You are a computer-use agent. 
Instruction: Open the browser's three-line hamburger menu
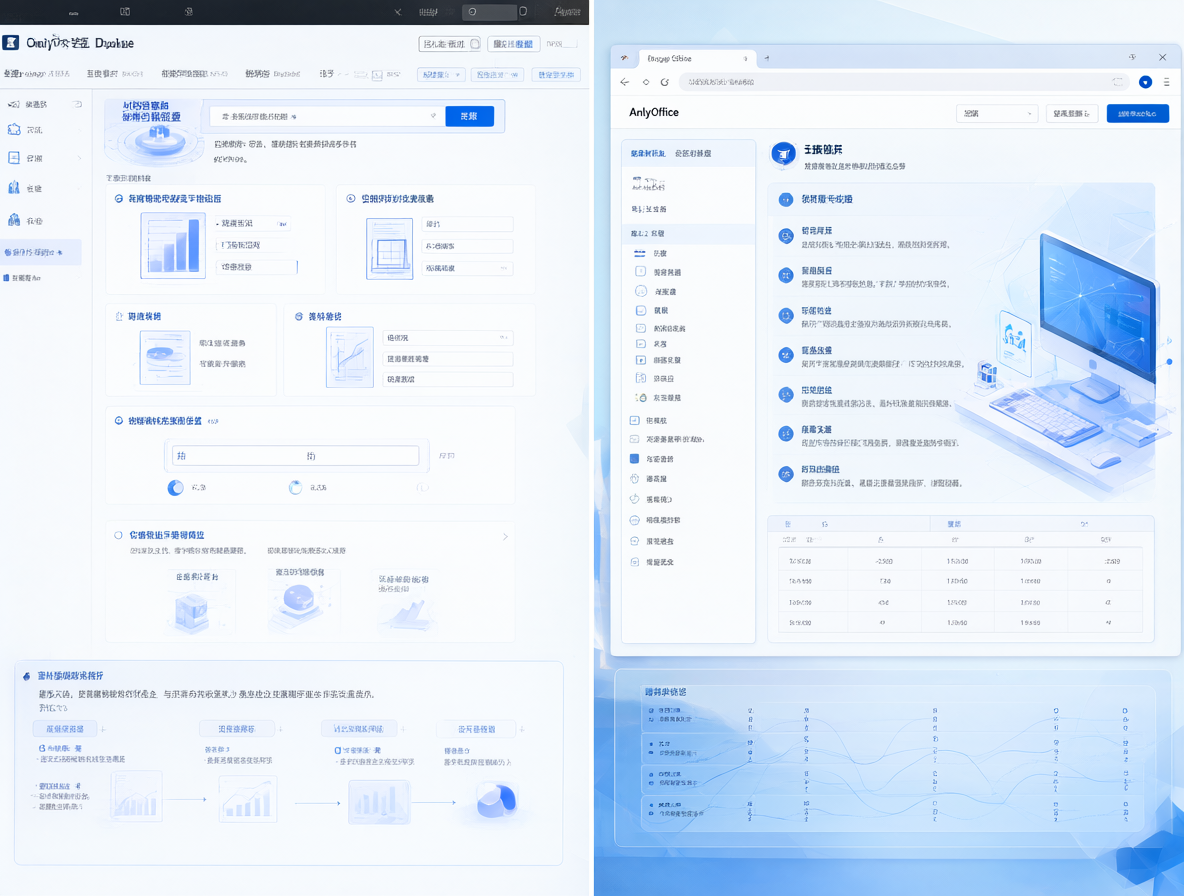[x=1167, y=82]
